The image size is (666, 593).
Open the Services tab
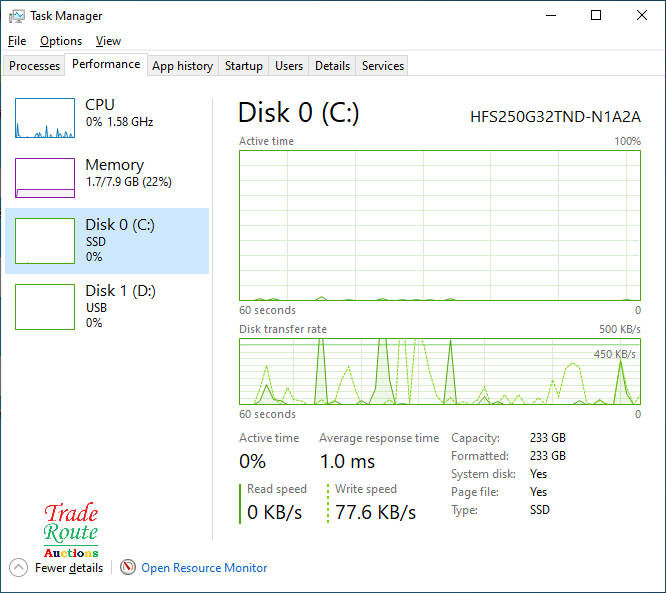point(382,66)
